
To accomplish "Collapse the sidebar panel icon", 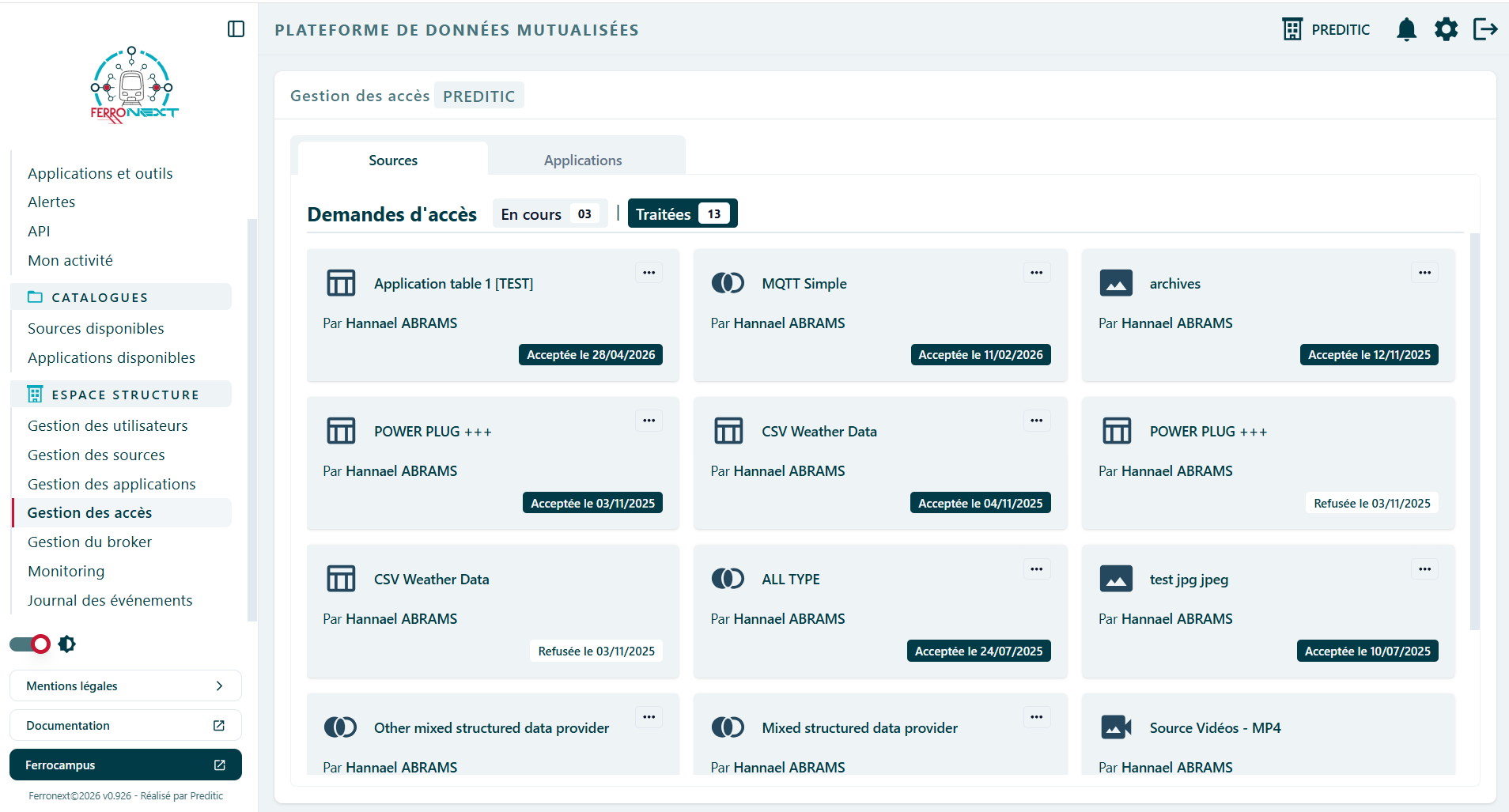I will (236, 29).
